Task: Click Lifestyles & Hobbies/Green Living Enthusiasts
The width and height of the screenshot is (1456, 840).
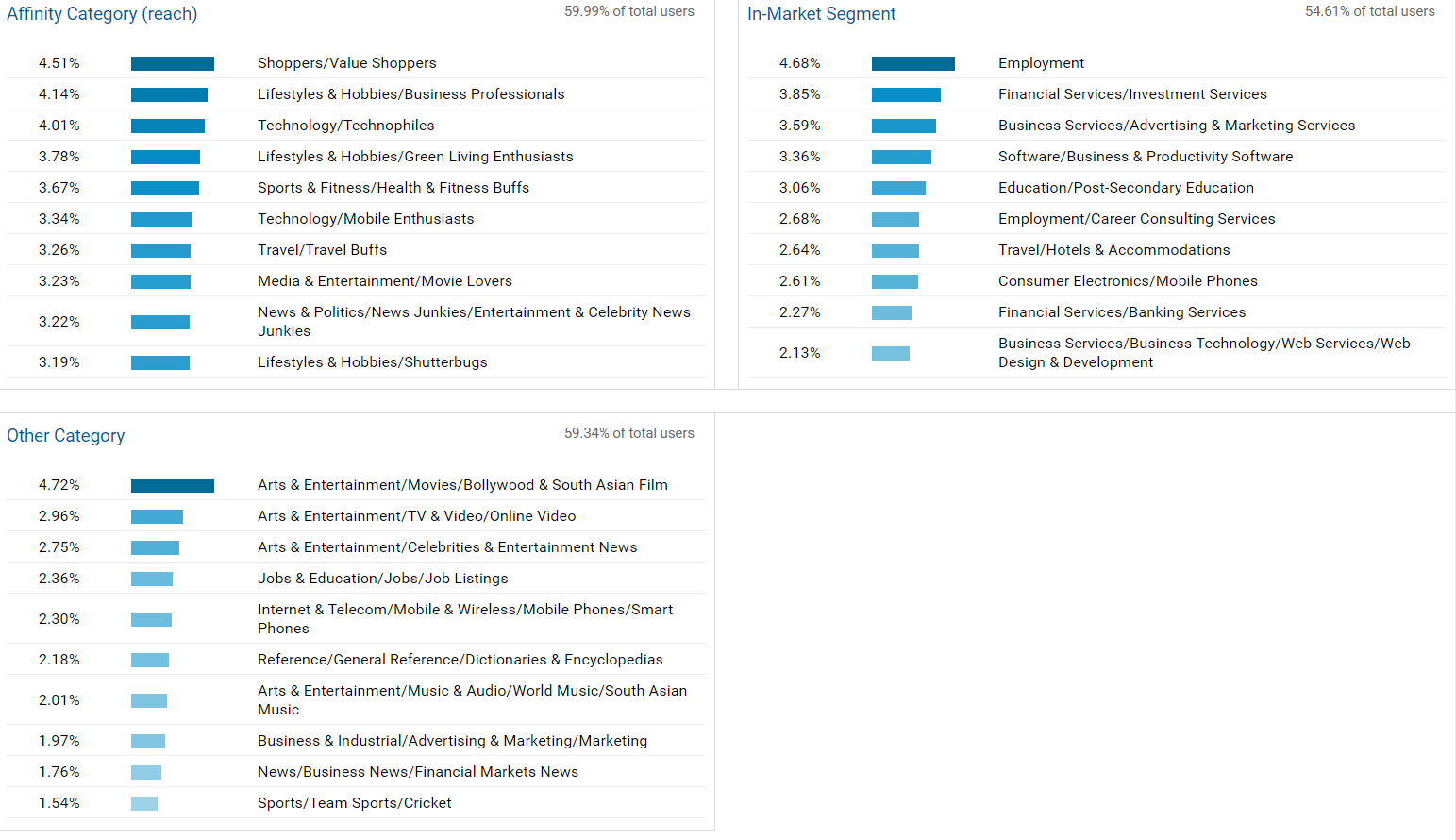Action: 415,157
